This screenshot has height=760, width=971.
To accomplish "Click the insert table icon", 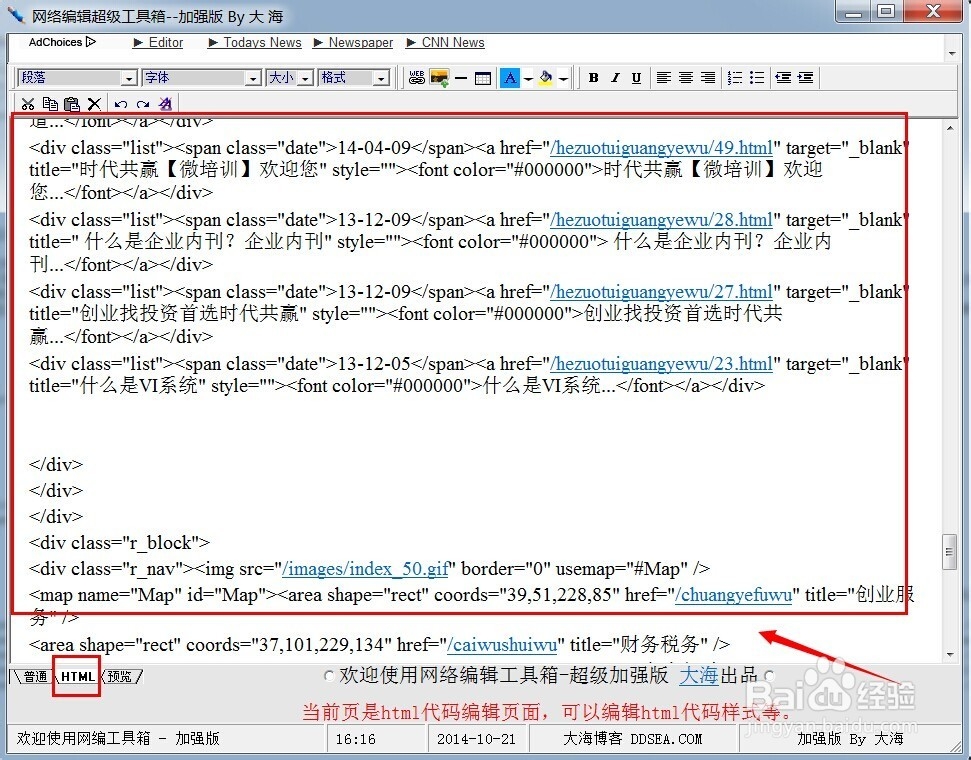I will [x=483, y=78].
